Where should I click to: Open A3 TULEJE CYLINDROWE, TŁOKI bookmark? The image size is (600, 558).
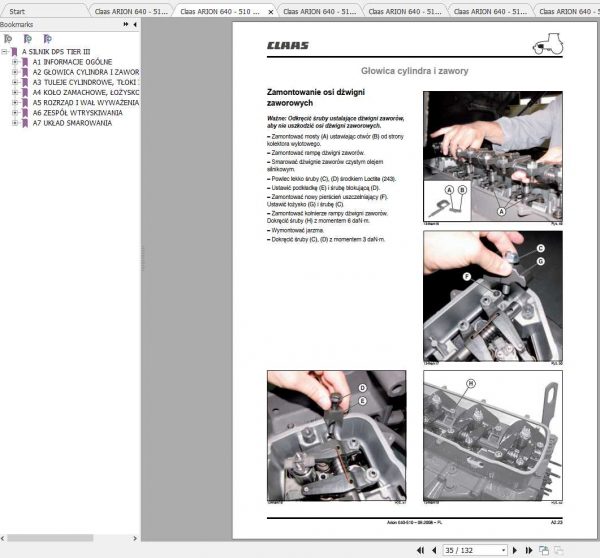pos(86,82)
